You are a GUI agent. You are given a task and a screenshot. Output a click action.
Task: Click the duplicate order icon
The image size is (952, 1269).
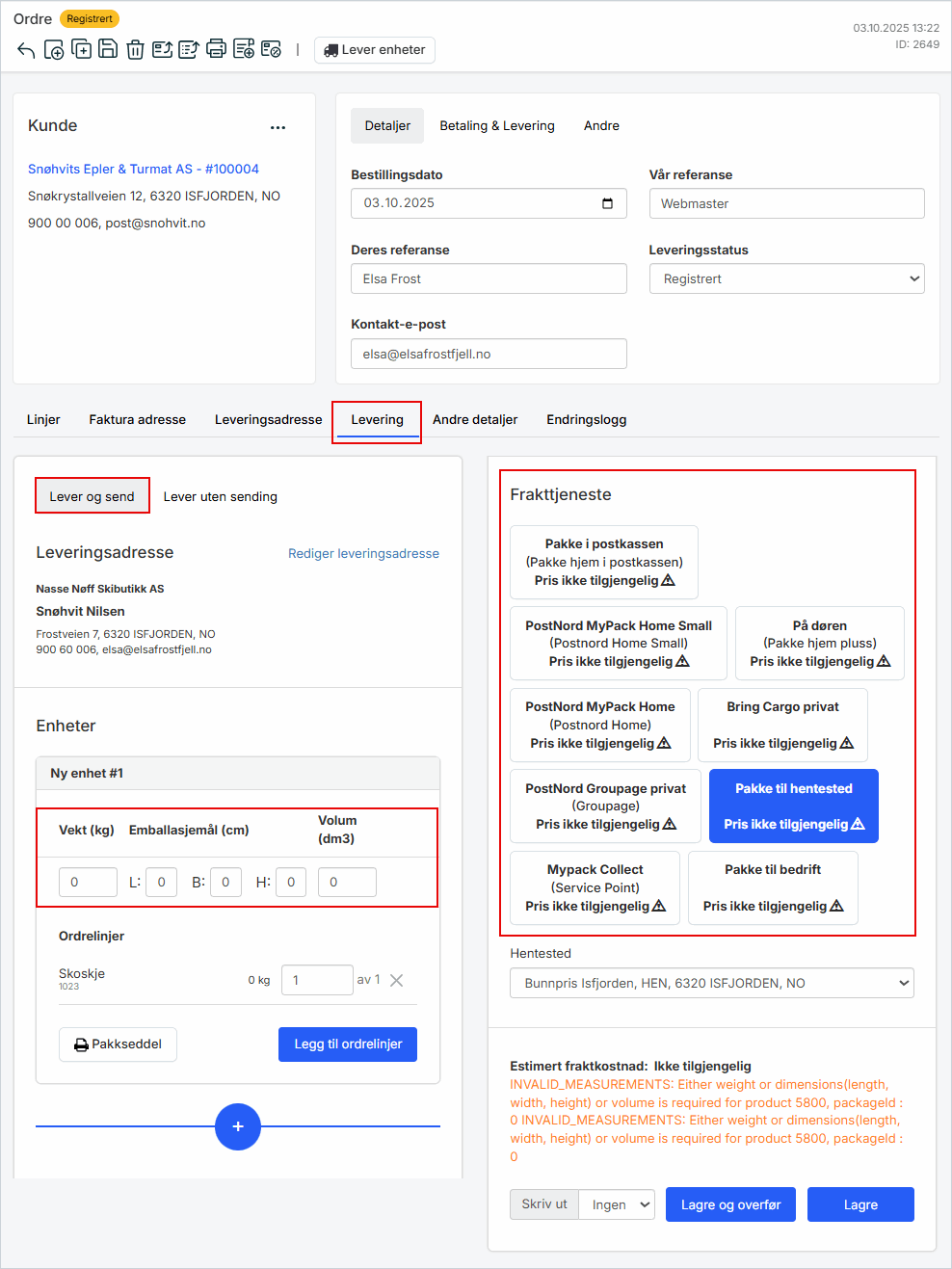[81, 49]
